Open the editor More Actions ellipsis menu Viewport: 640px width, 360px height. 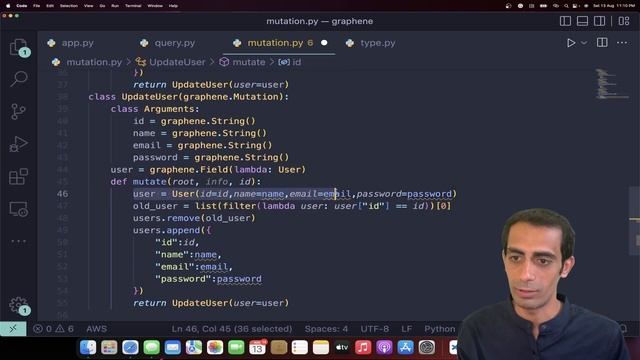622,42
